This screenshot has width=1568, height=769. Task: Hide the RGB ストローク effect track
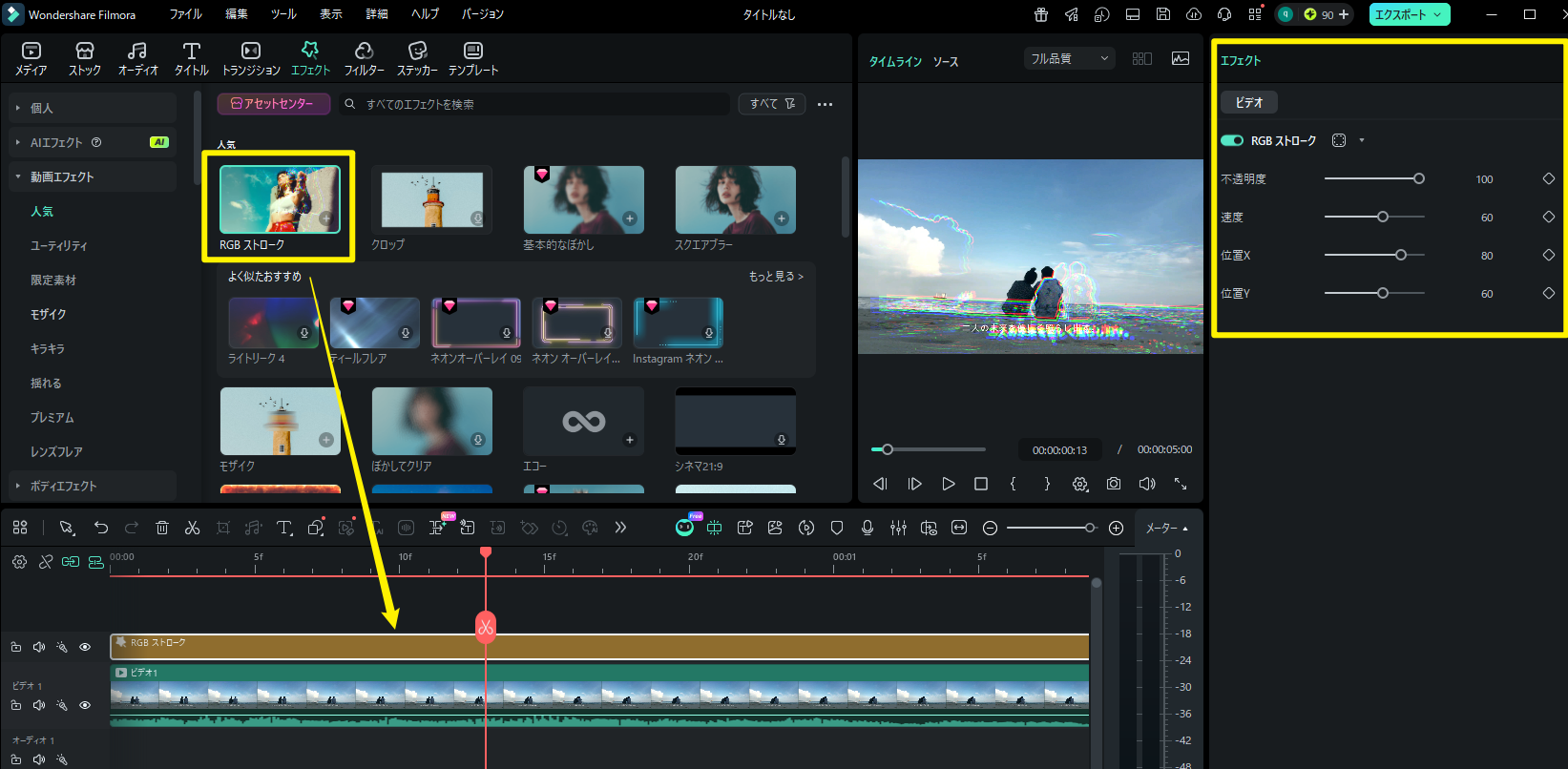85,647
